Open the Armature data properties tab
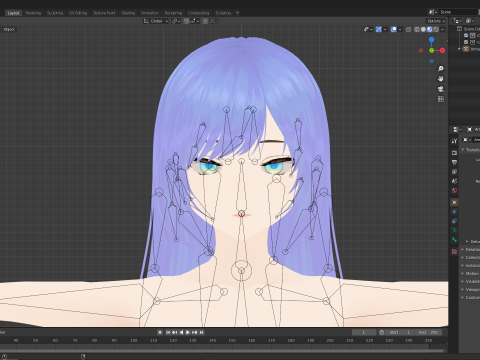 [x=454, y=230]
